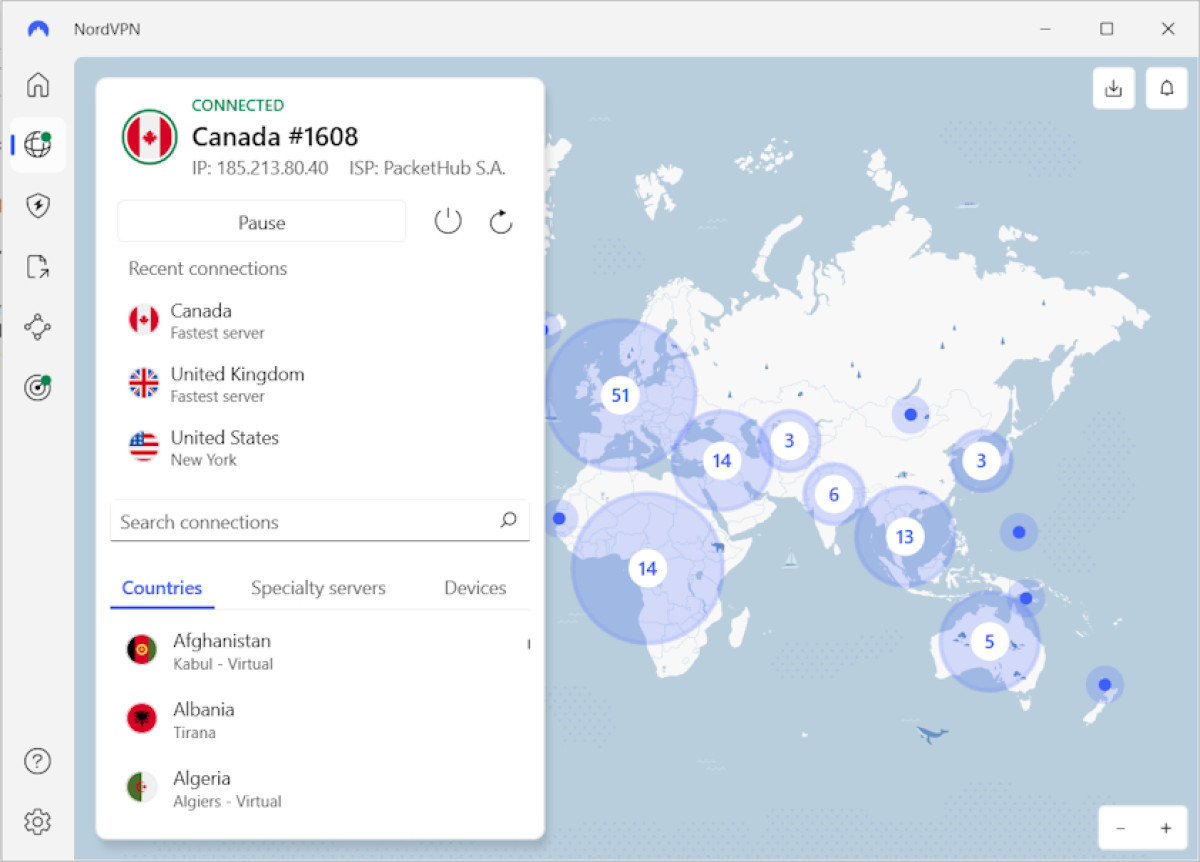Open the Home icon in sidebar
This screenshot has width=1200, height=862.
click(37, 84)
